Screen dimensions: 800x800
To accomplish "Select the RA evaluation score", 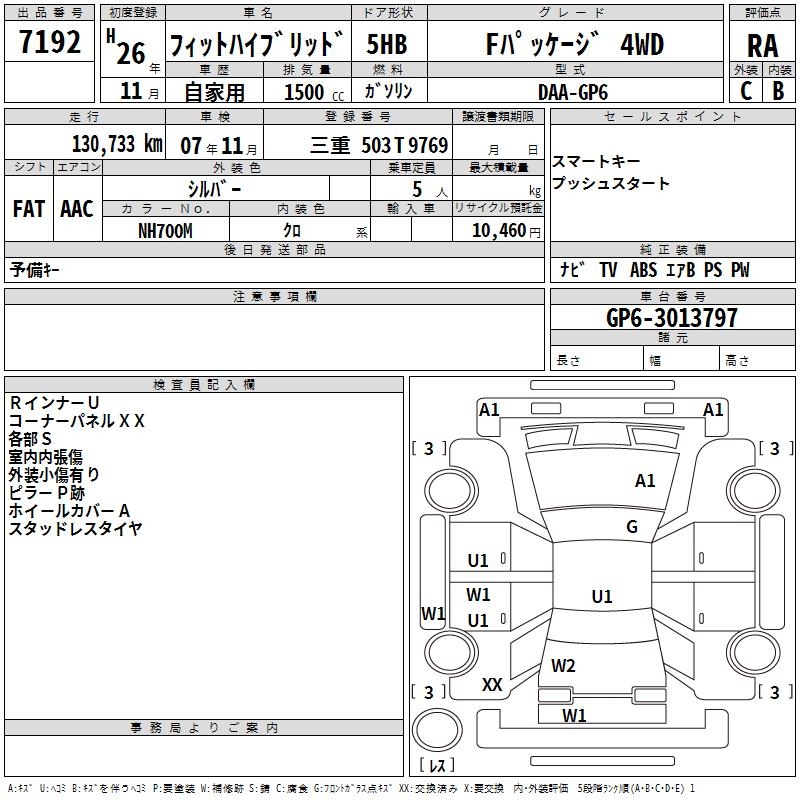I will pyautogui.click(x=762, y=45).
